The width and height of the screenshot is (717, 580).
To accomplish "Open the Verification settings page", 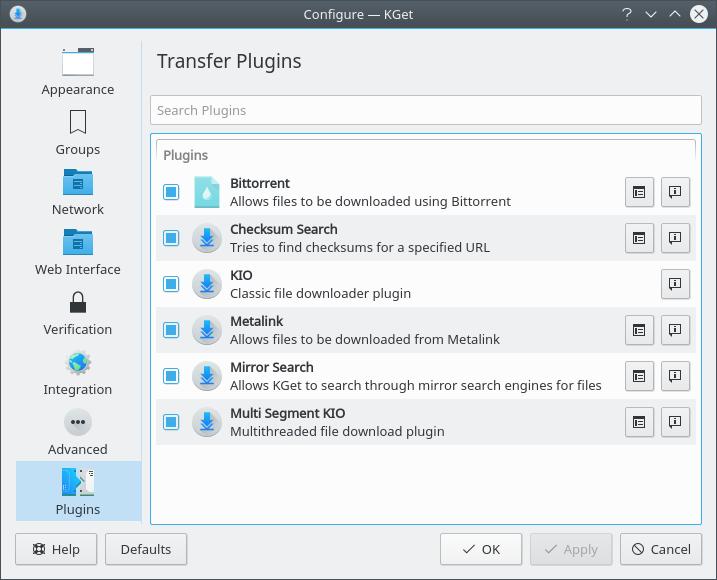I will coord(78,311).
